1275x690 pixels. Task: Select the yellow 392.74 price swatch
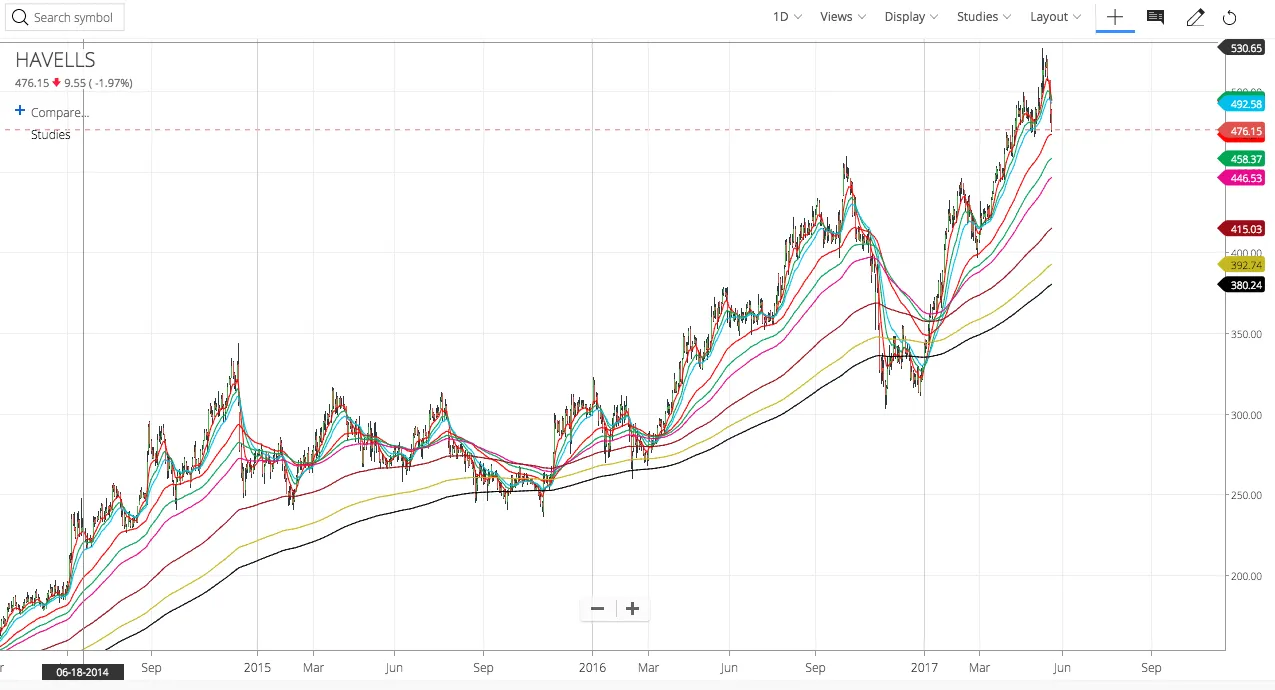(x=1242, y=265)
